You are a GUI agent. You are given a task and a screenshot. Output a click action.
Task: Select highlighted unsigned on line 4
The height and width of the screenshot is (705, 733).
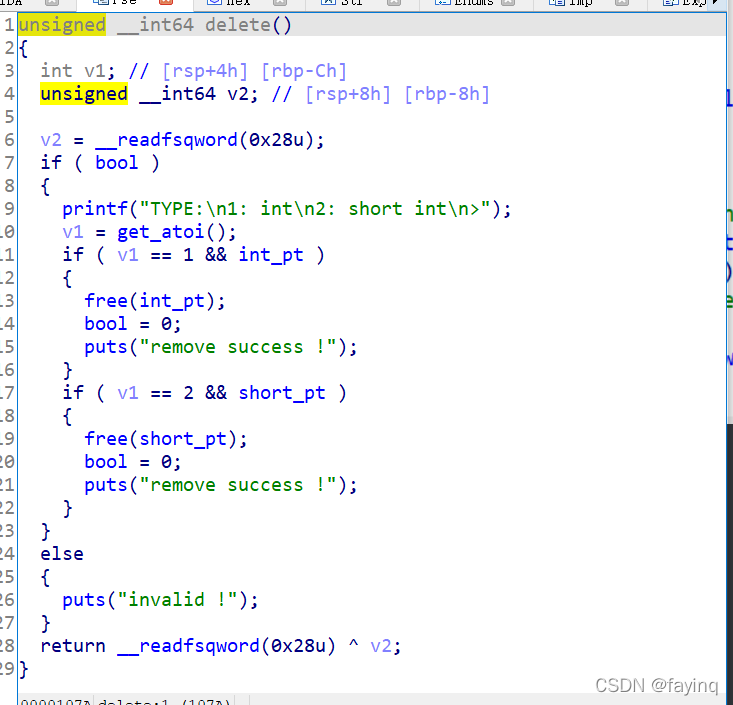point(84,94)
